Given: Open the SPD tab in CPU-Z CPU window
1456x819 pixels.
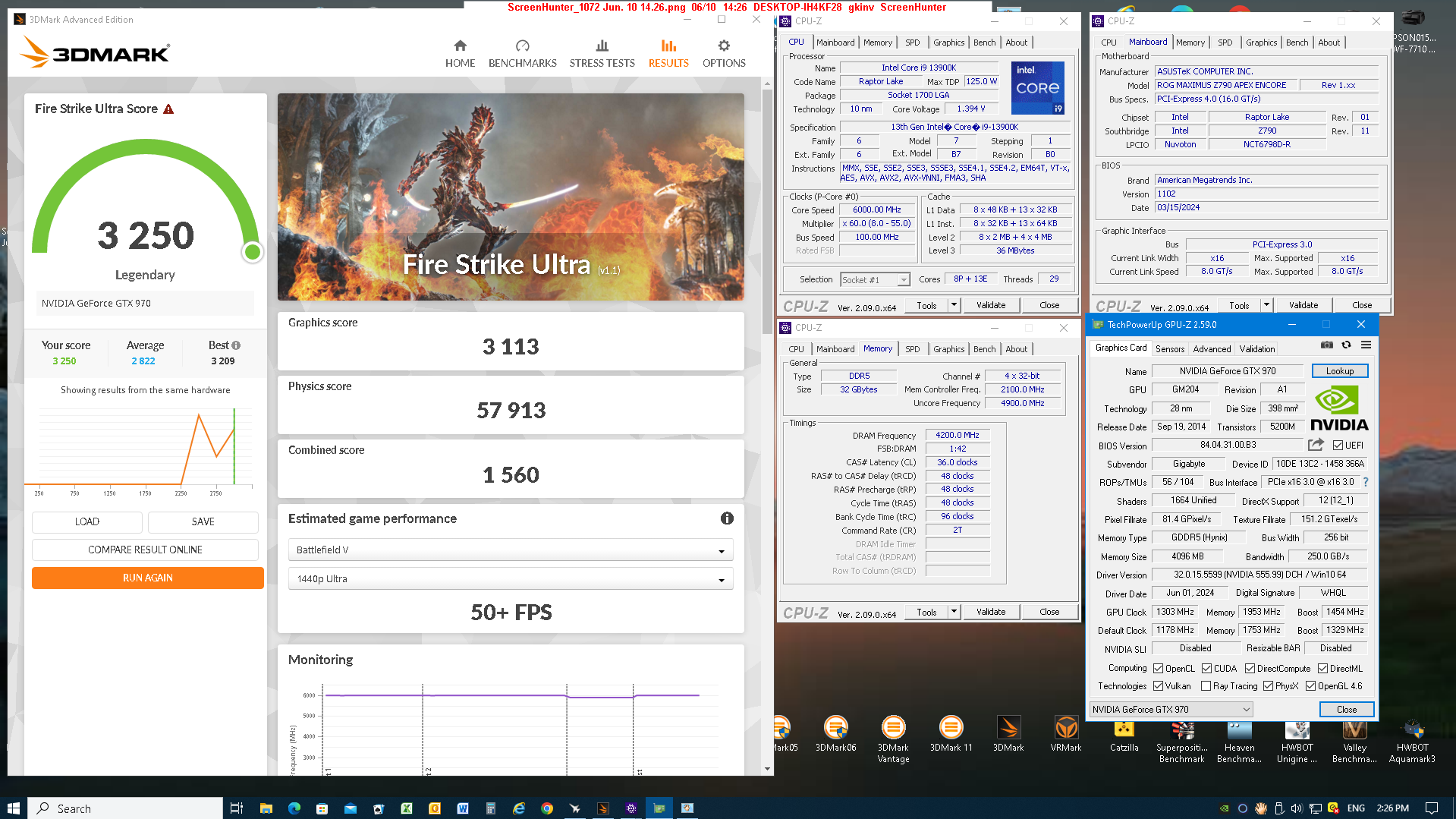Looking at the screenshot, I should pyautogui.click(x=912, y=43).
